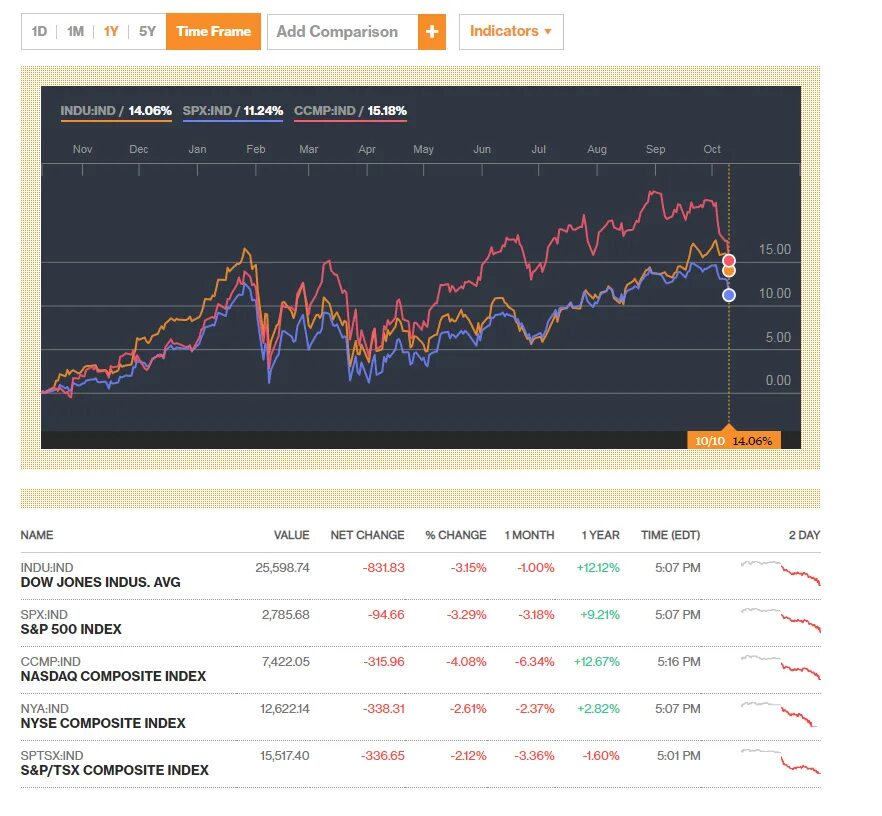The height and width of the screenshot is (816, 882).
Task: Click the 0.00 y-axis value
Action: [778, 381]
